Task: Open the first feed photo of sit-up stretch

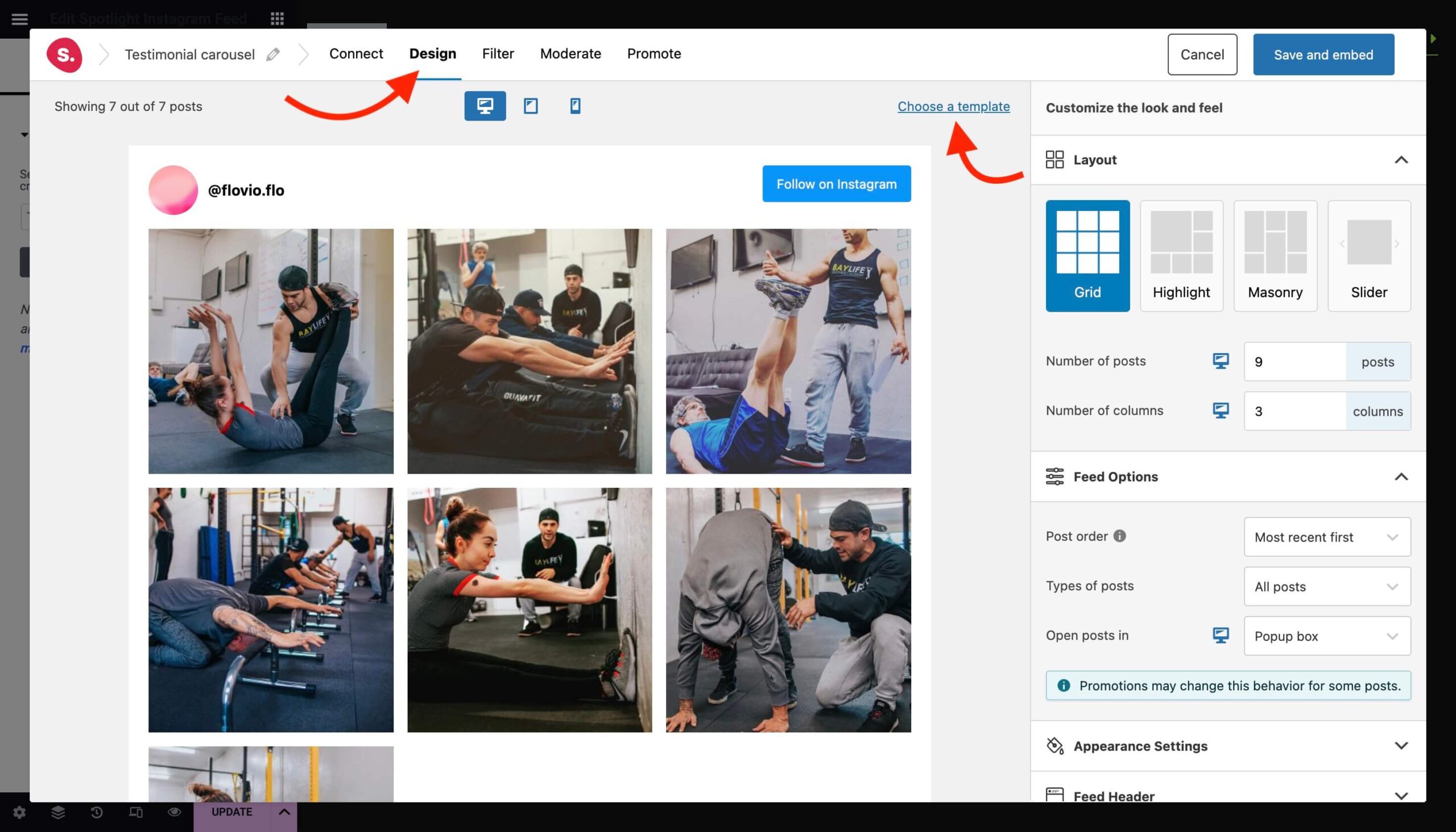Action: click(271, 351)
